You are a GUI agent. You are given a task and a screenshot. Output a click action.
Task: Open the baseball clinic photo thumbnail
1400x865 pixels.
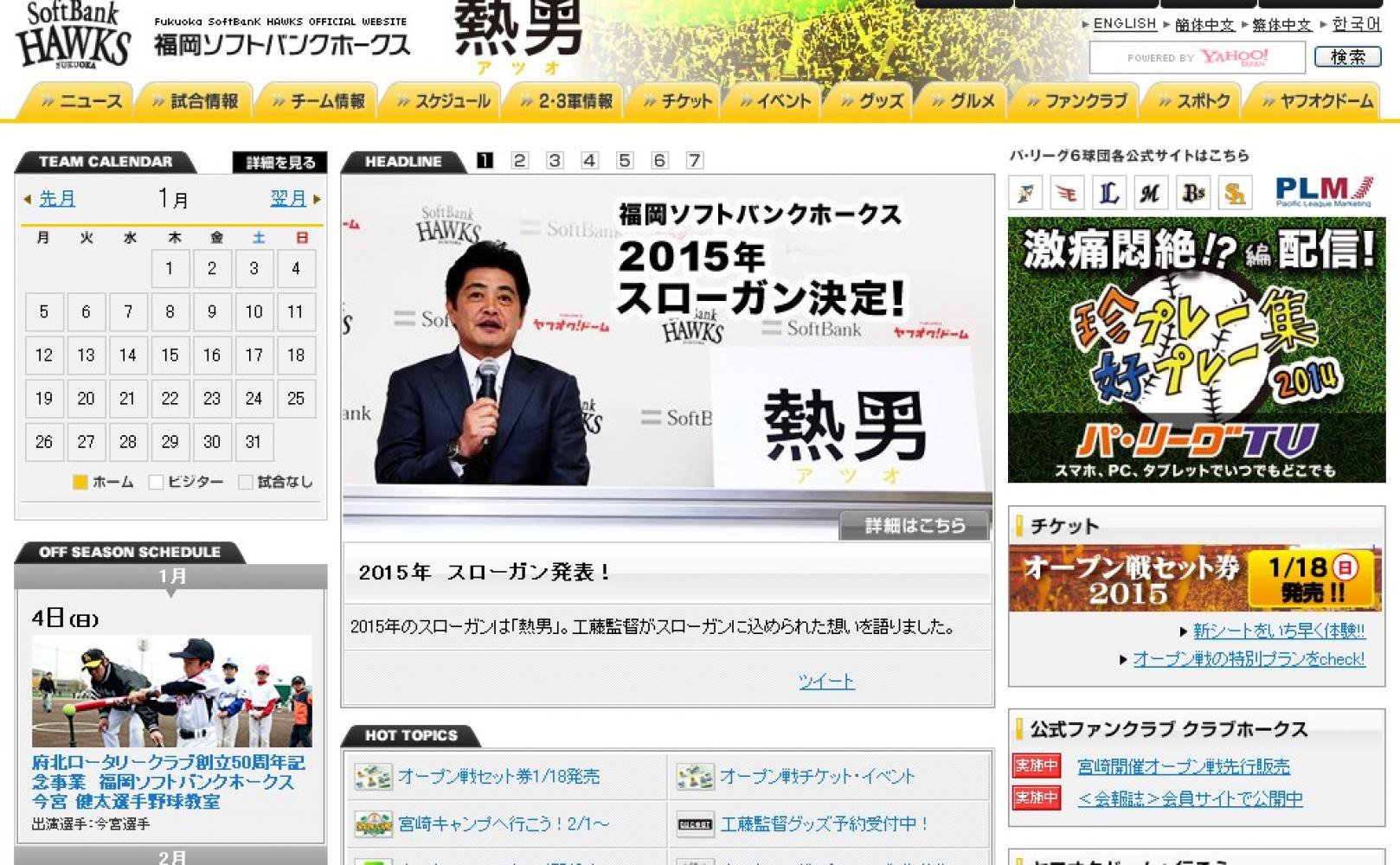(x=172, y=692)
